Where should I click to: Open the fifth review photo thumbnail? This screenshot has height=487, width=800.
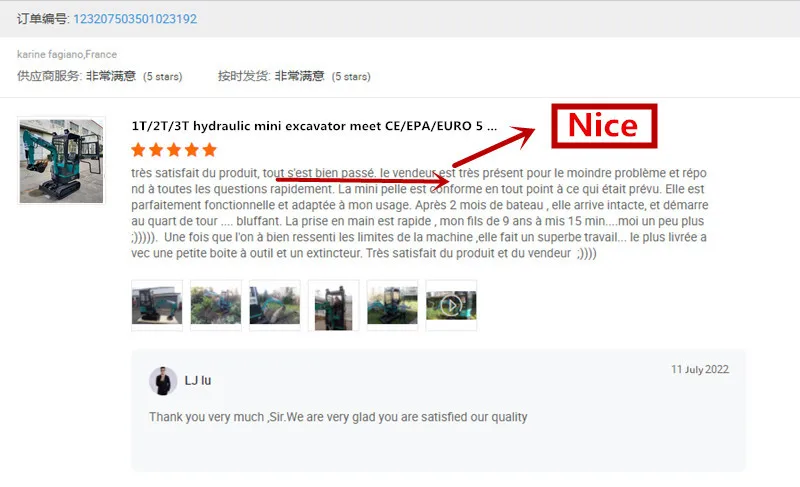(x=392, y=305)
